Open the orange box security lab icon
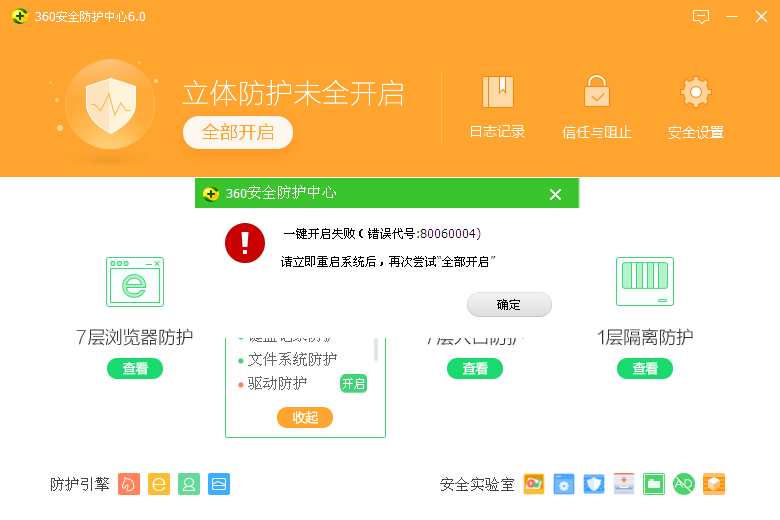Image resolution: width=780 pixels, height=520 pixels. 714,484
